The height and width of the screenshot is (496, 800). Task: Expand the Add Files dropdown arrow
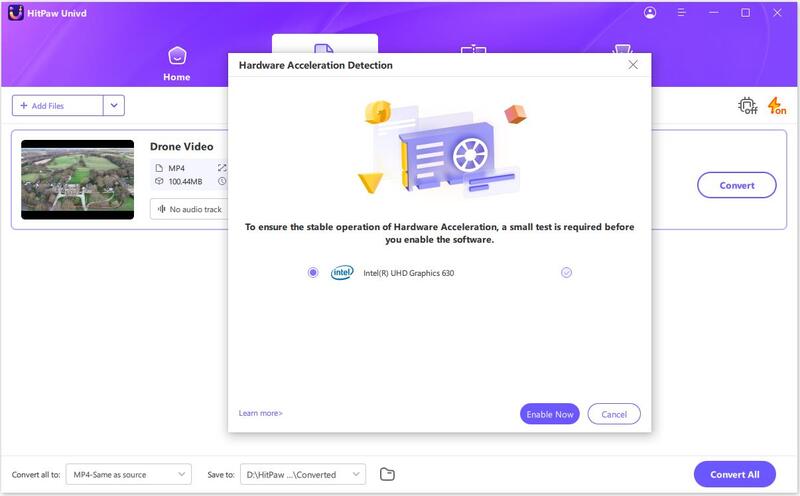tap(114, 106)
